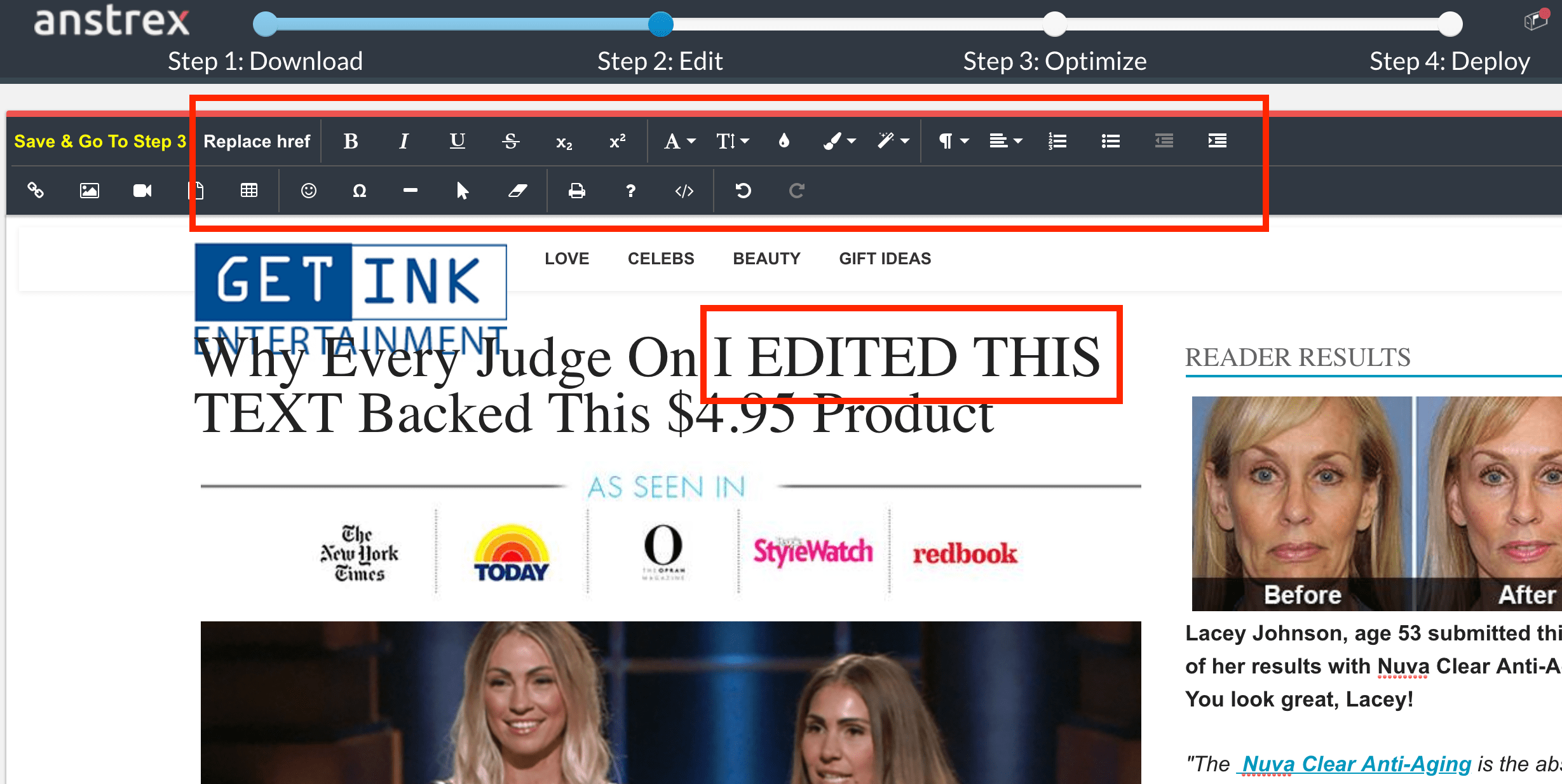Open the paragraph style magic wand dropdown
This screenshot has height=784, width=1562.
coord(893,141)
